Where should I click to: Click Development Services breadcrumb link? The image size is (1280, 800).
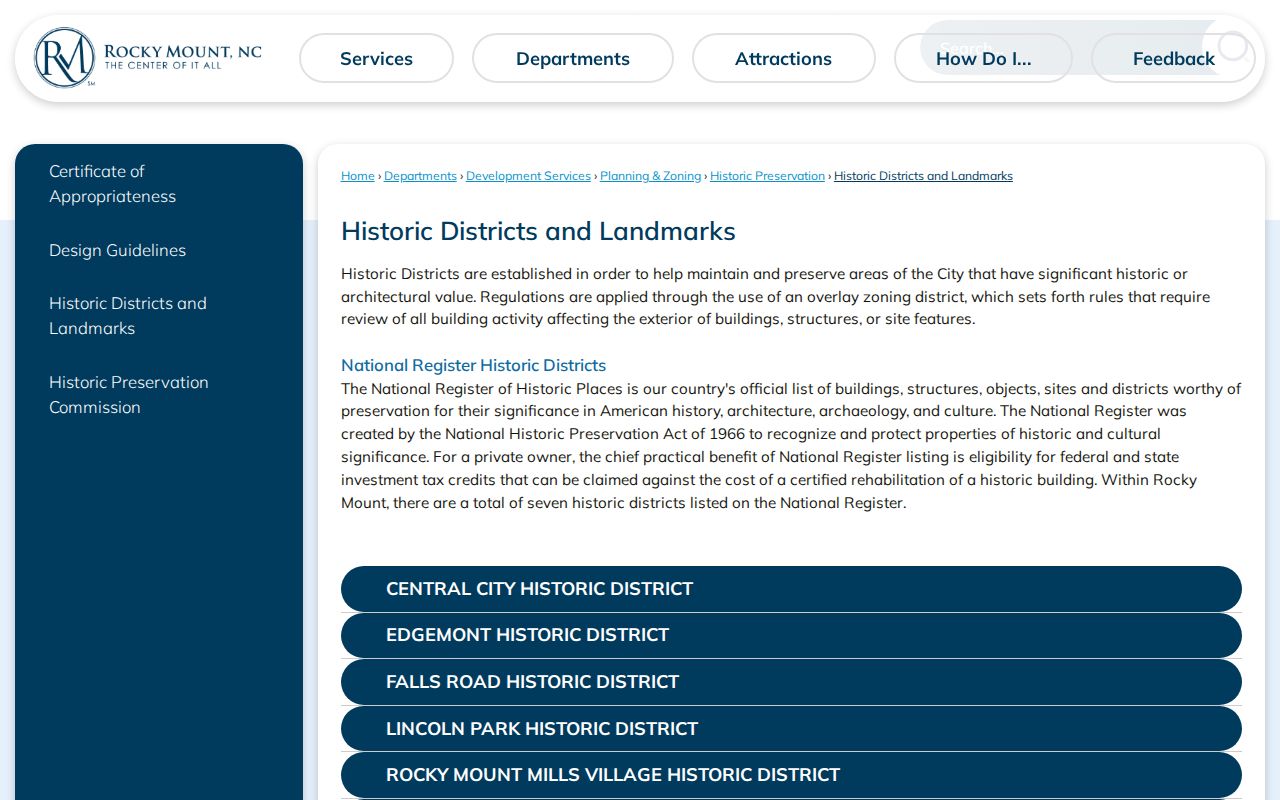coord(528,176)
